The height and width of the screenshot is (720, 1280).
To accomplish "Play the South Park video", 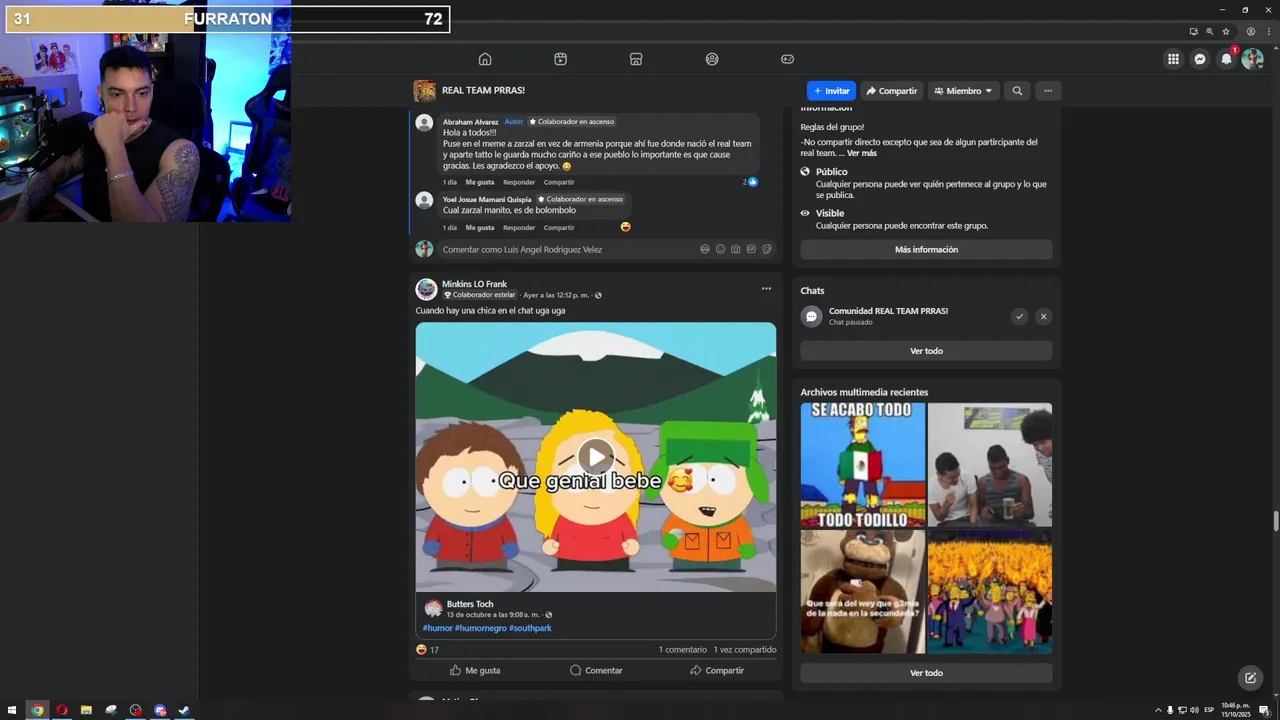I will click(596, 457).
